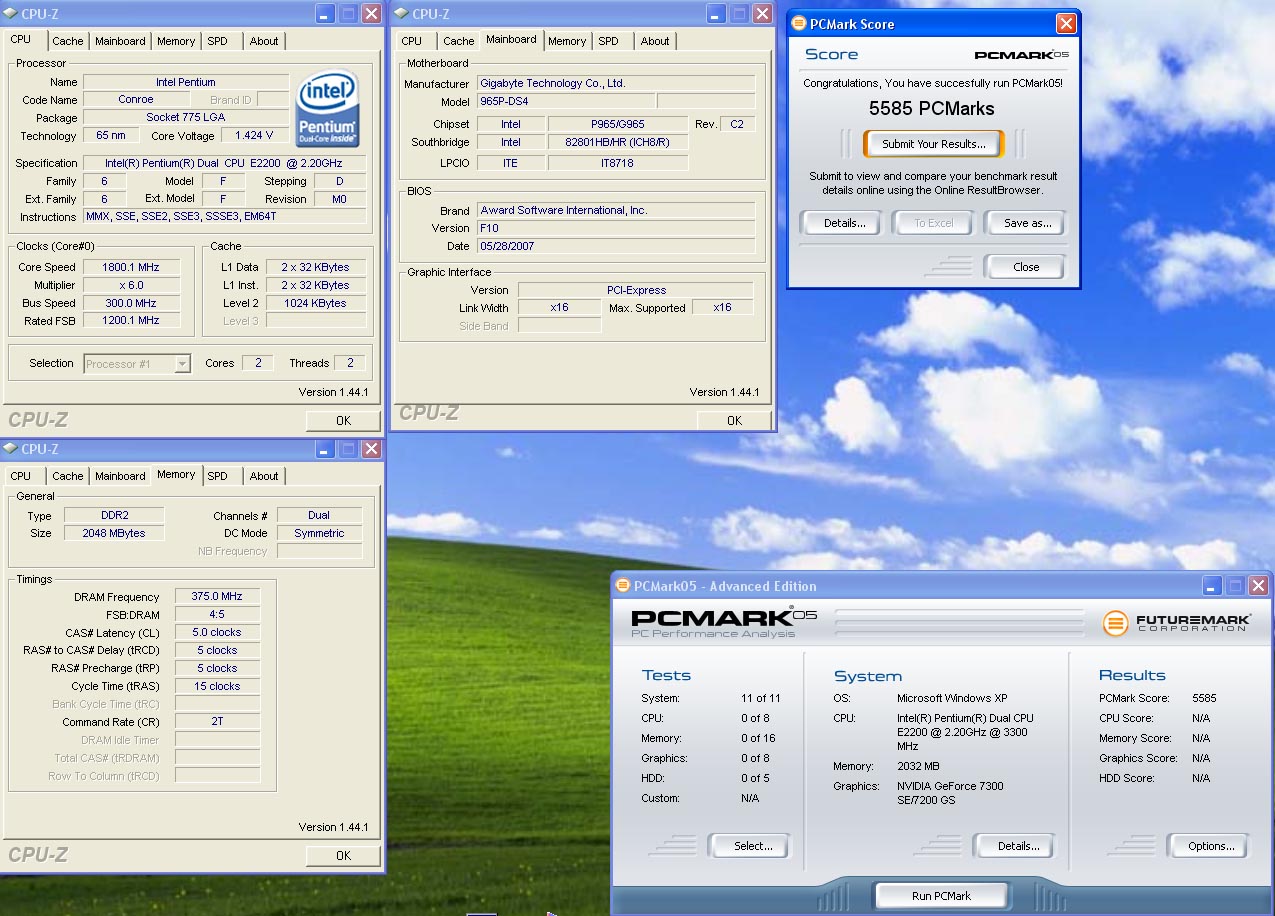Click the NVIDIA GeForce 7300 graphics text
Image resolution: width=1275 pixels, height=916 pixels.
(949, 792)
